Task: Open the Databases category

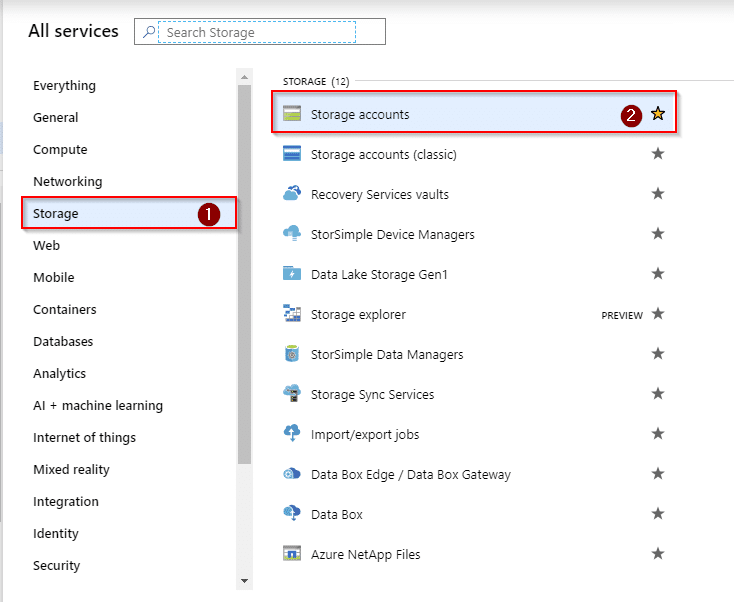Action: (63, 341)
